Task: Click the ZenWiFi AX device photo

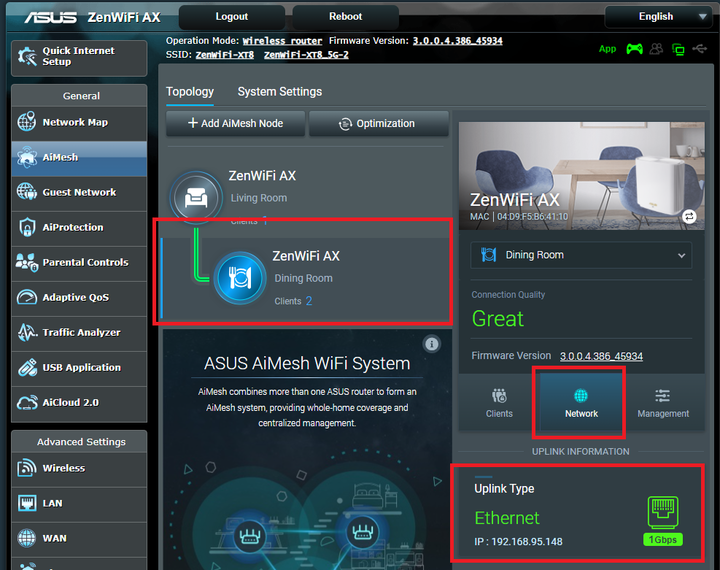Action: coord(581,176)
